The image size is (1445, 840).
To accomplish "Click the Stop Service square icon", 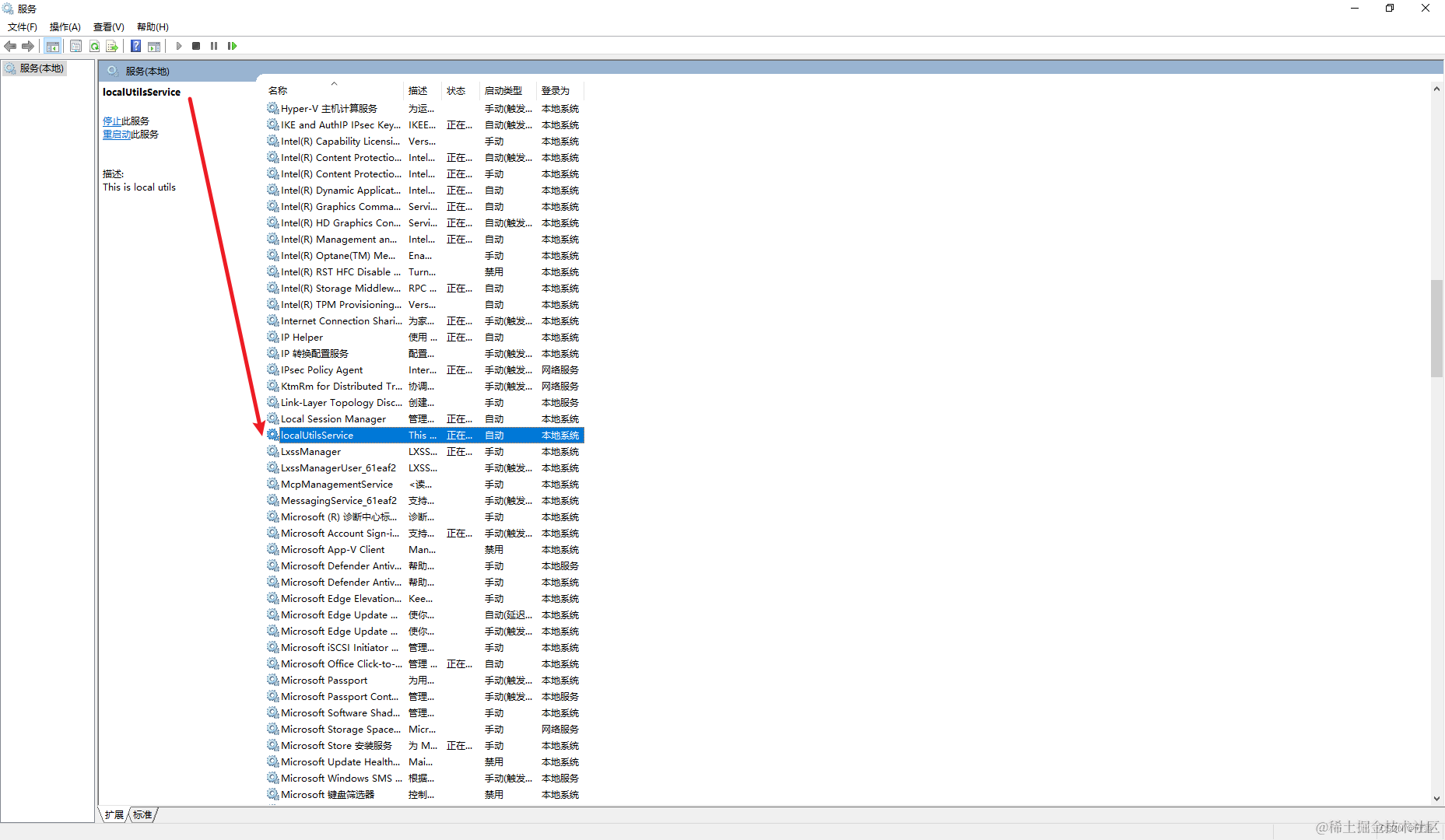I will [x=196, y=46].
